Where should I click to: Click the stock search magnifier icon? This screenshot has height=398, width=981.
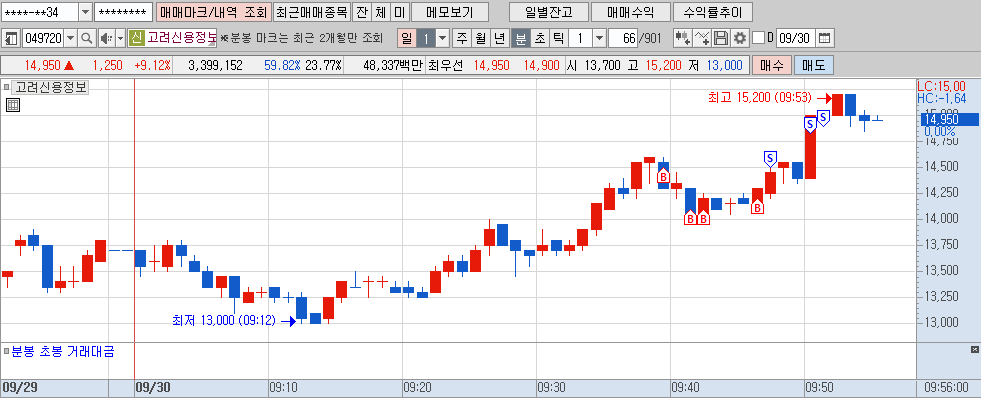(x=86, y=38)
